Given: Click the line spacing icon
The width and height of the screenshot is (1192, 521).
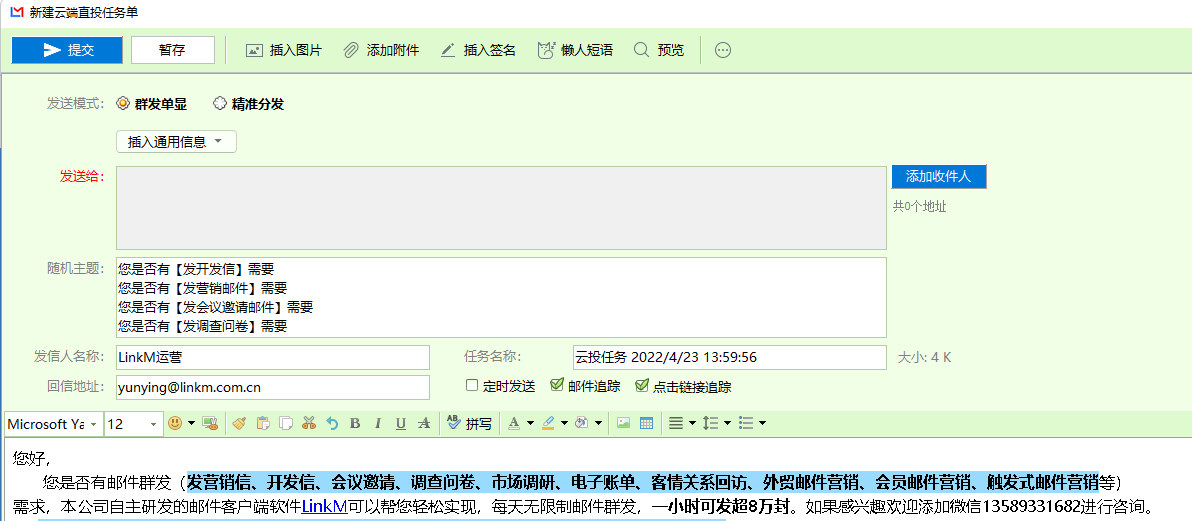Looking at the screenshot, I should pyautogui.click(x=711, y=424).
